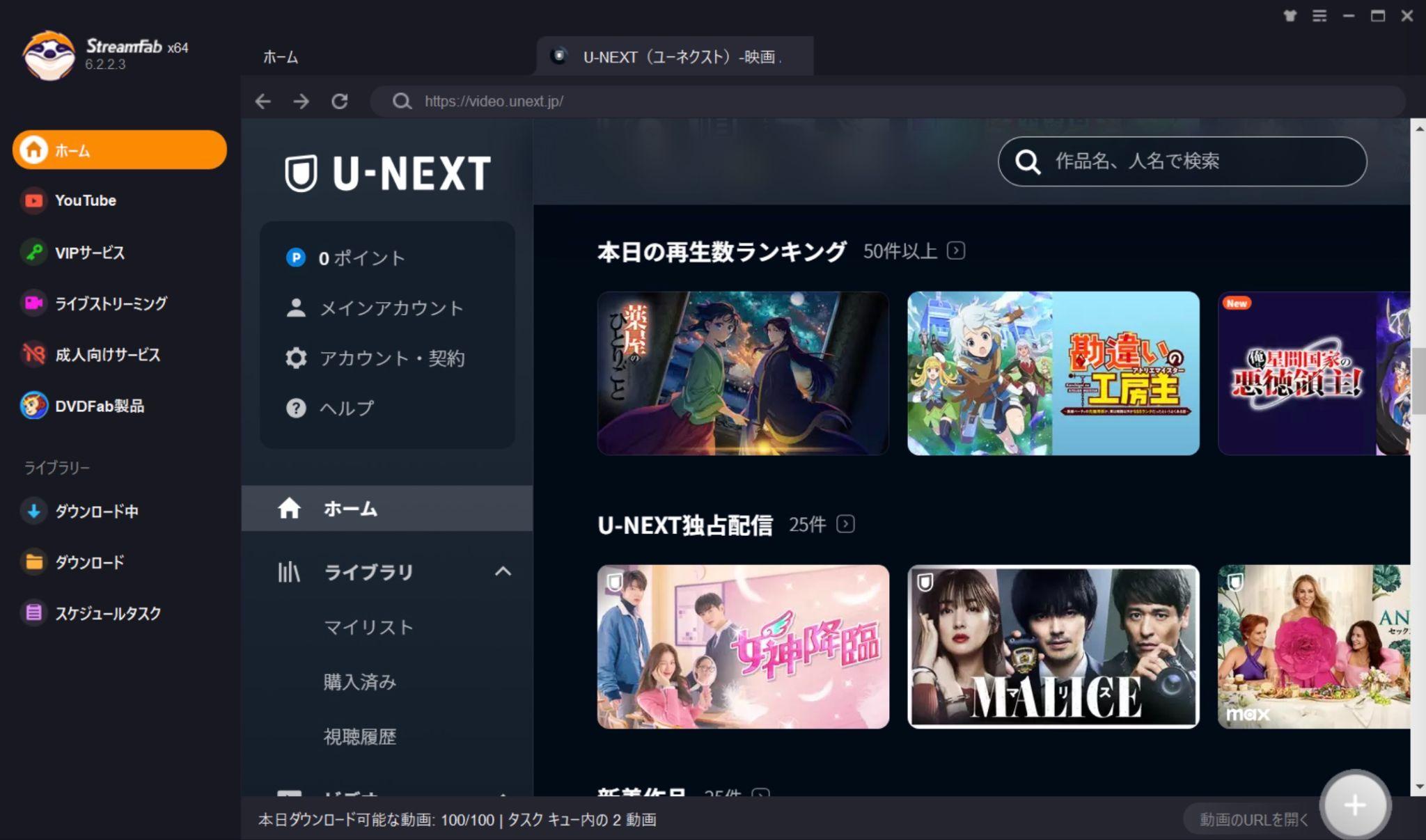Go back with the left arrow

tap(263, 102)
